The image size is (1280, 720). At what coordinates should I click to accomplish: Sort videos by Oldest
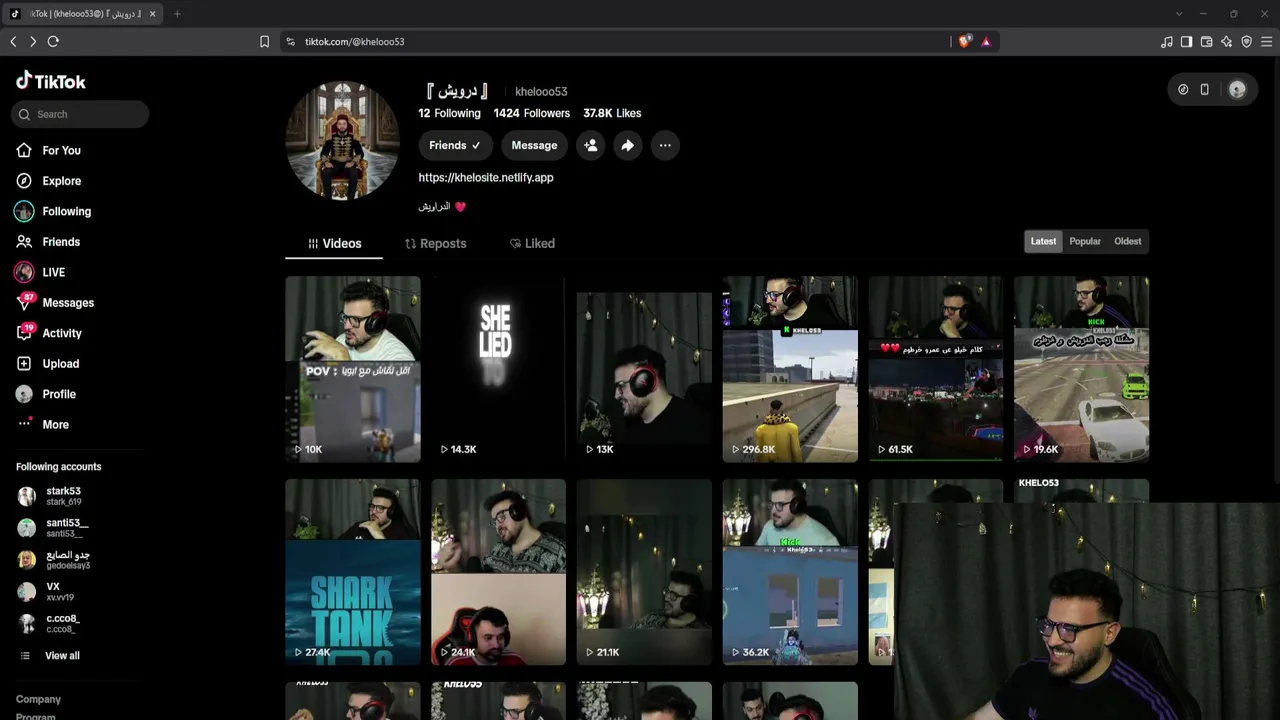pos(1128,241)
